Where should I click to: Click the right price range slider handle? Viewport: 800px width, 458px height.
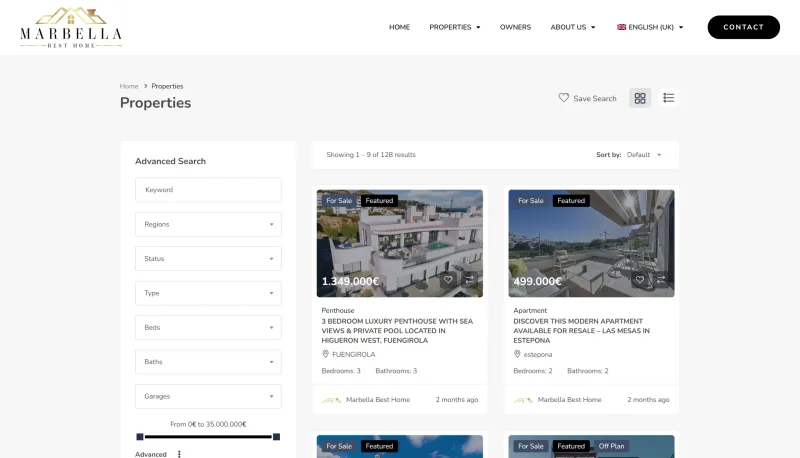pyautogui.click(x=276, y=437)
